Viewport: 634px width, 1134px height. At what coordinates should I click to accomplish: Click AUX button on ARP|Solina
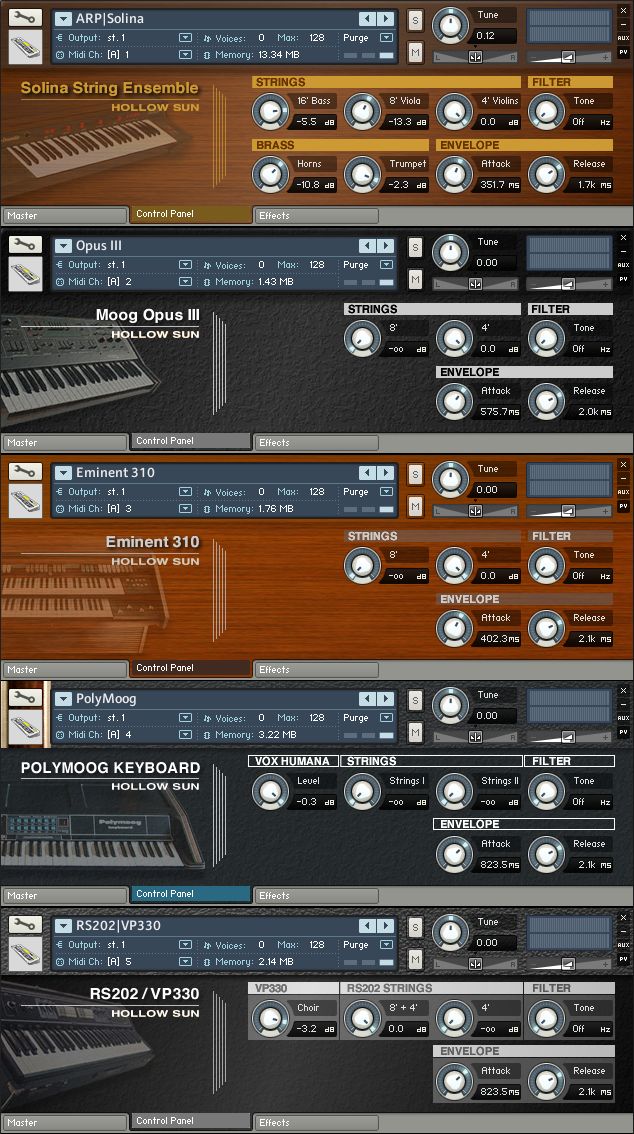[x=623, y=38]
